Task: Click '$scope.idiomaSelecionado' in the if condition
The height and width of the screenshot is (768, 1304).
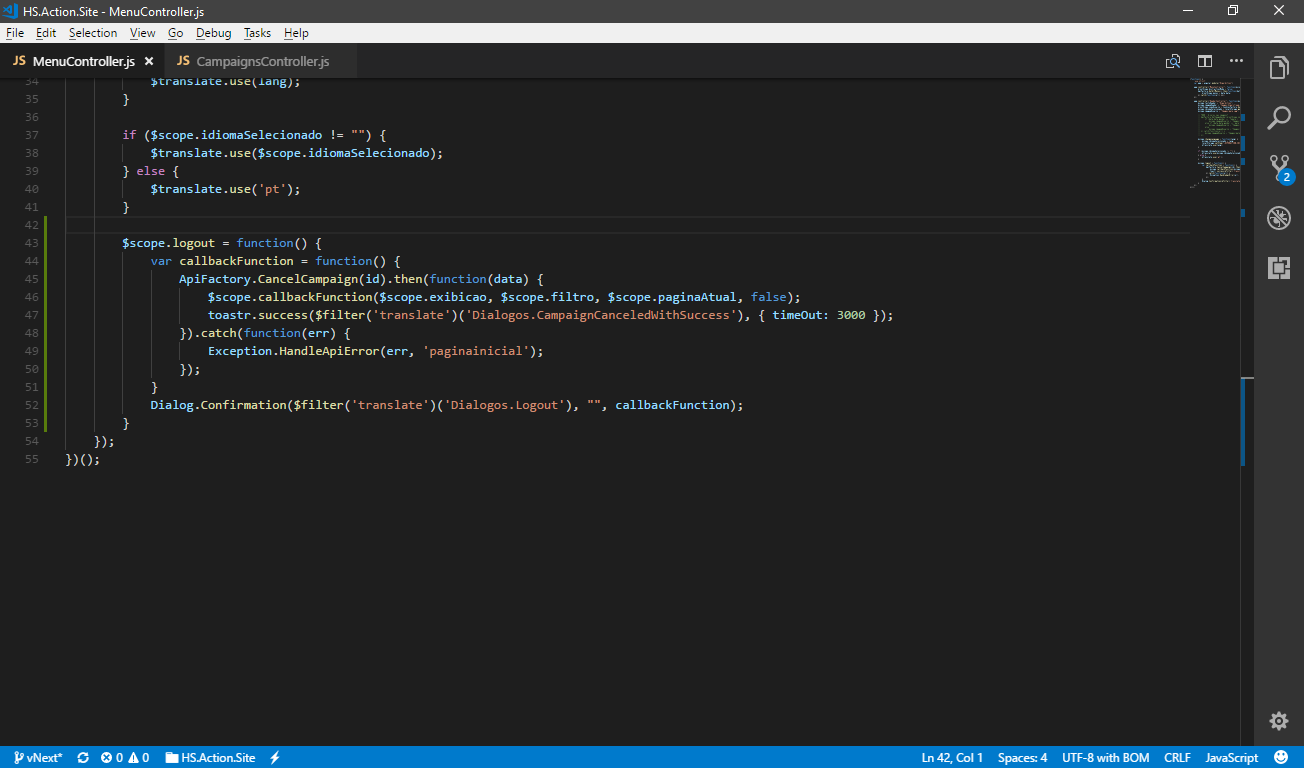Action: pyautogui.click(x=236, y=135)
